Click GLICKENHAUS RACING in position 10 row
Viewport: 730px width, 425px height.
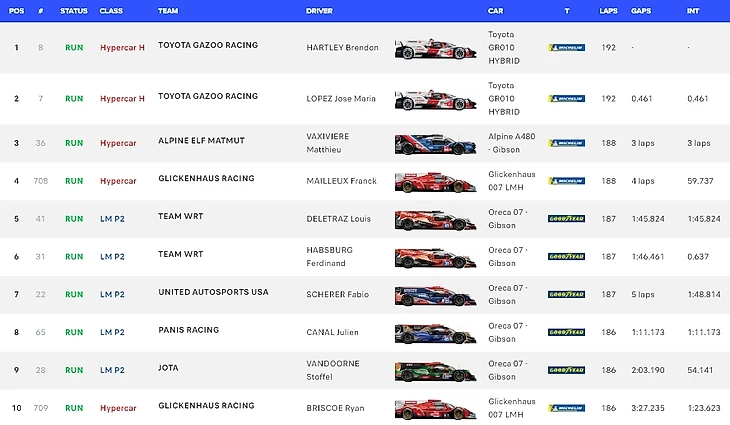pos(206,405)
